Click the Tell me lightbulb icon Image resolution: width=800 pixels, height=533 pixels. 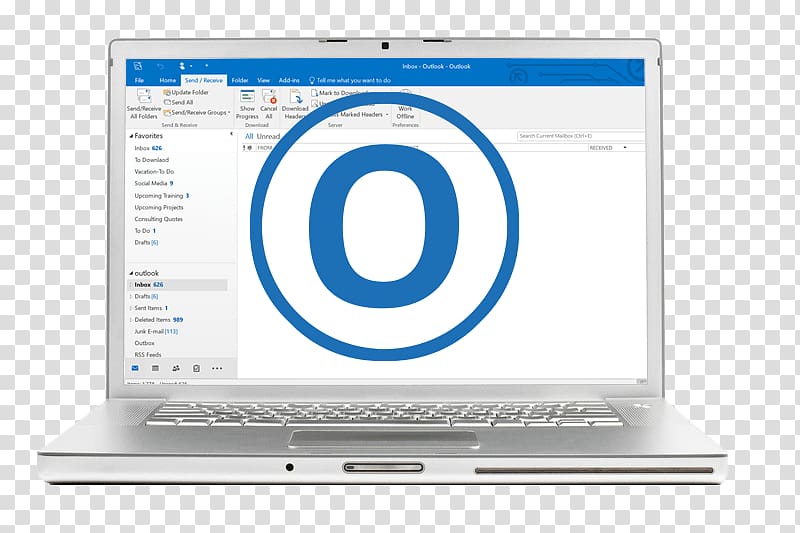(312, 80)
